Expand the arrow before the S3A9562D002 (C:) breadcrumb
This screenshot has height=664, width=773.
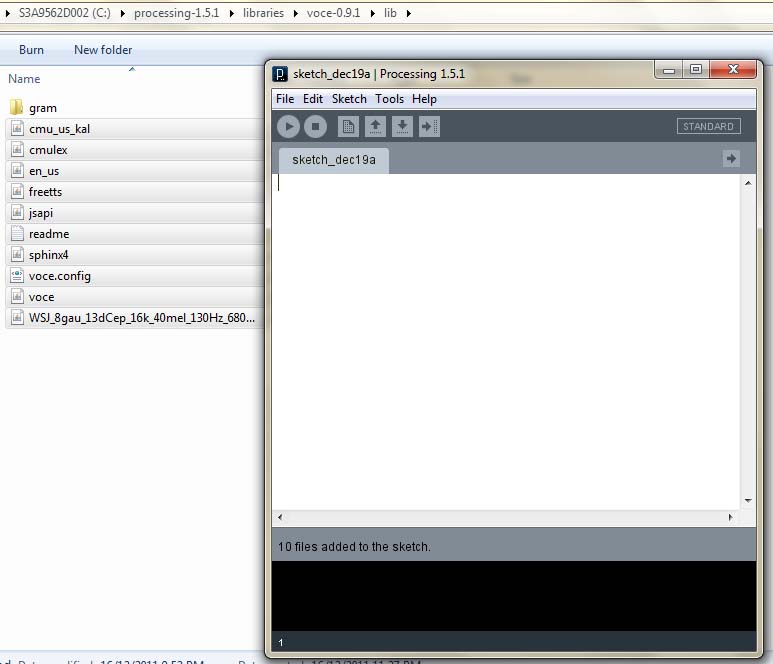[x=7, y=13]
